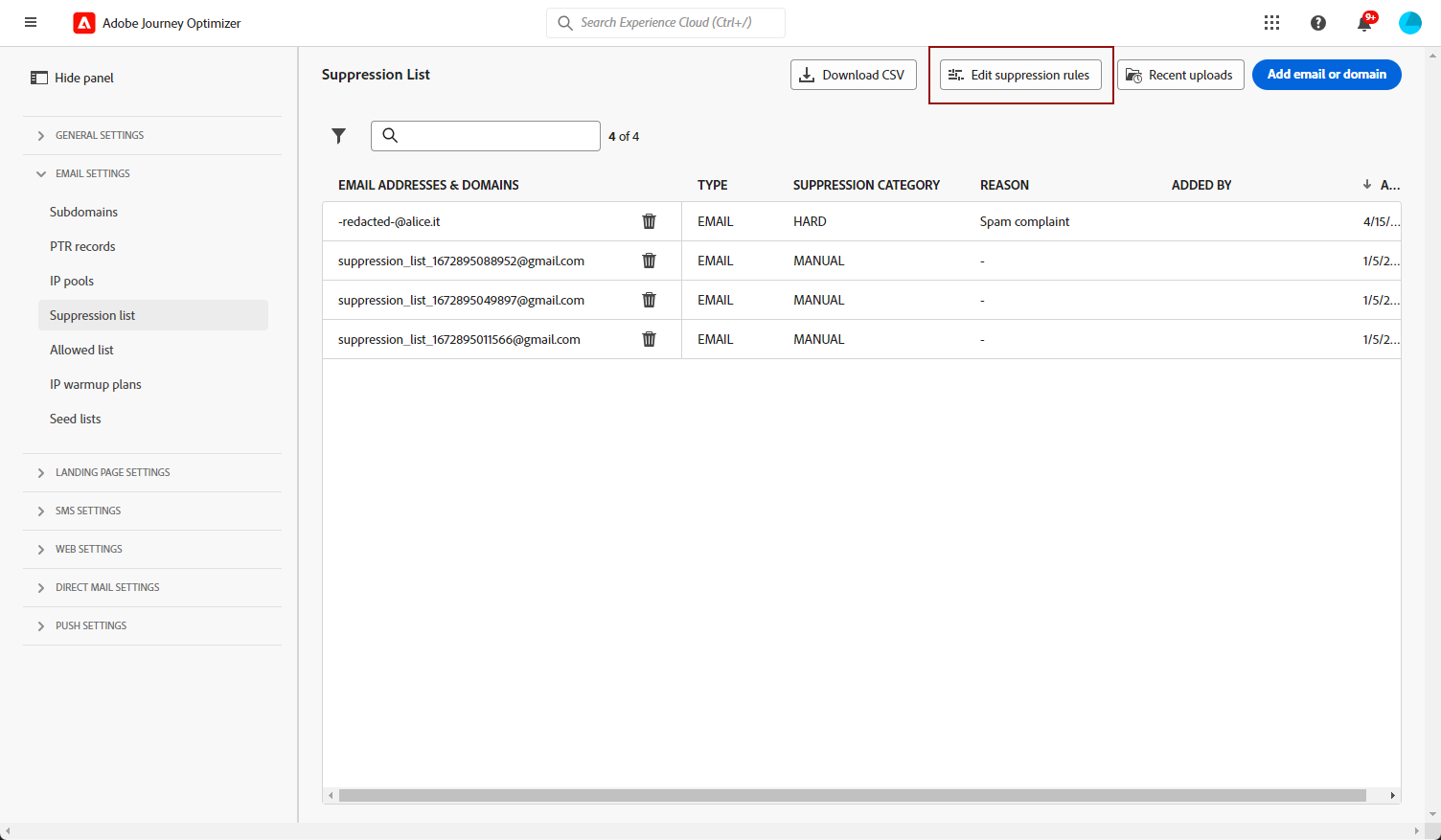Click the filter funnel icon

338,136
